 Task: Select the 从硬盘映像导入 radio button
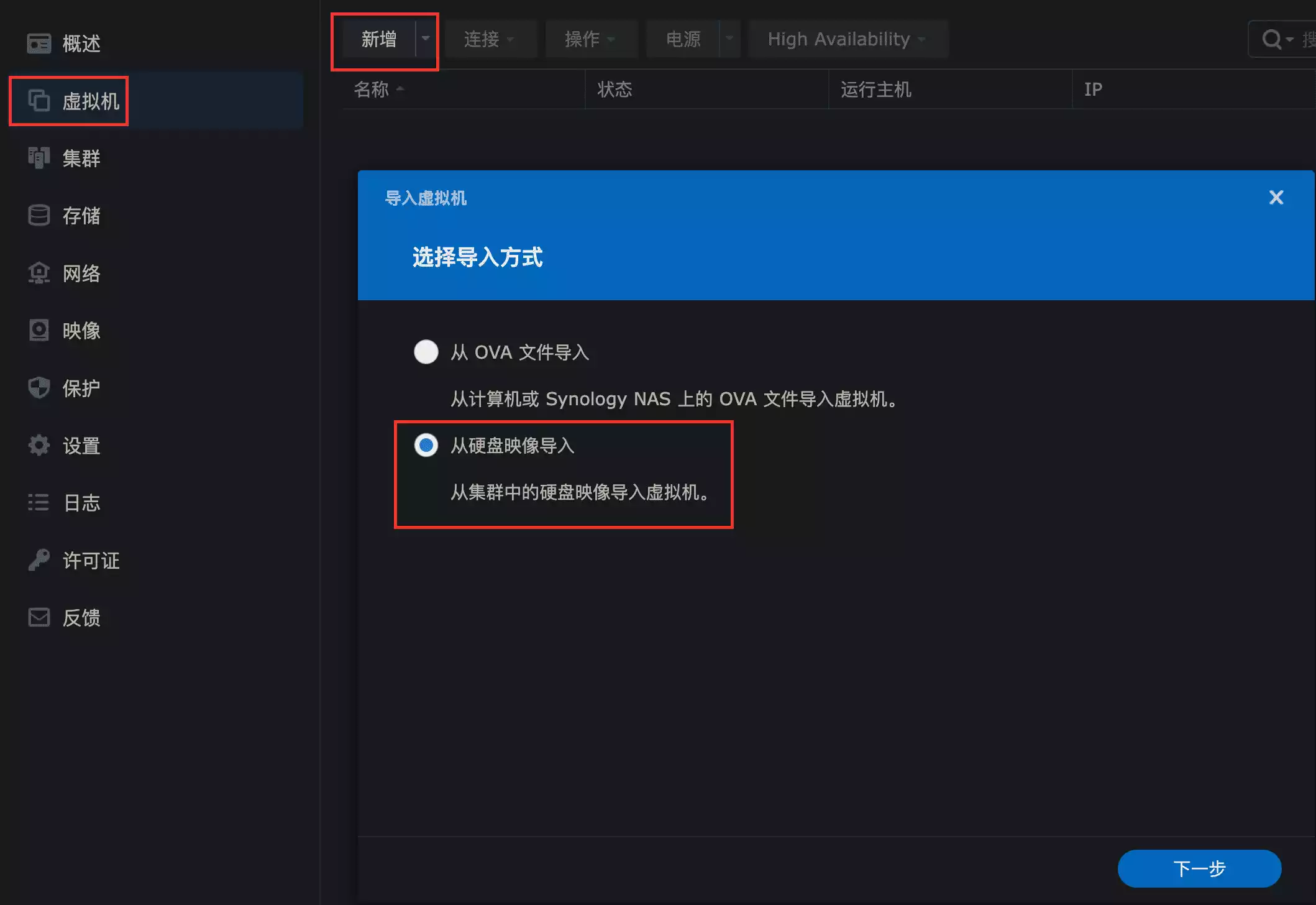coord(426,445)
